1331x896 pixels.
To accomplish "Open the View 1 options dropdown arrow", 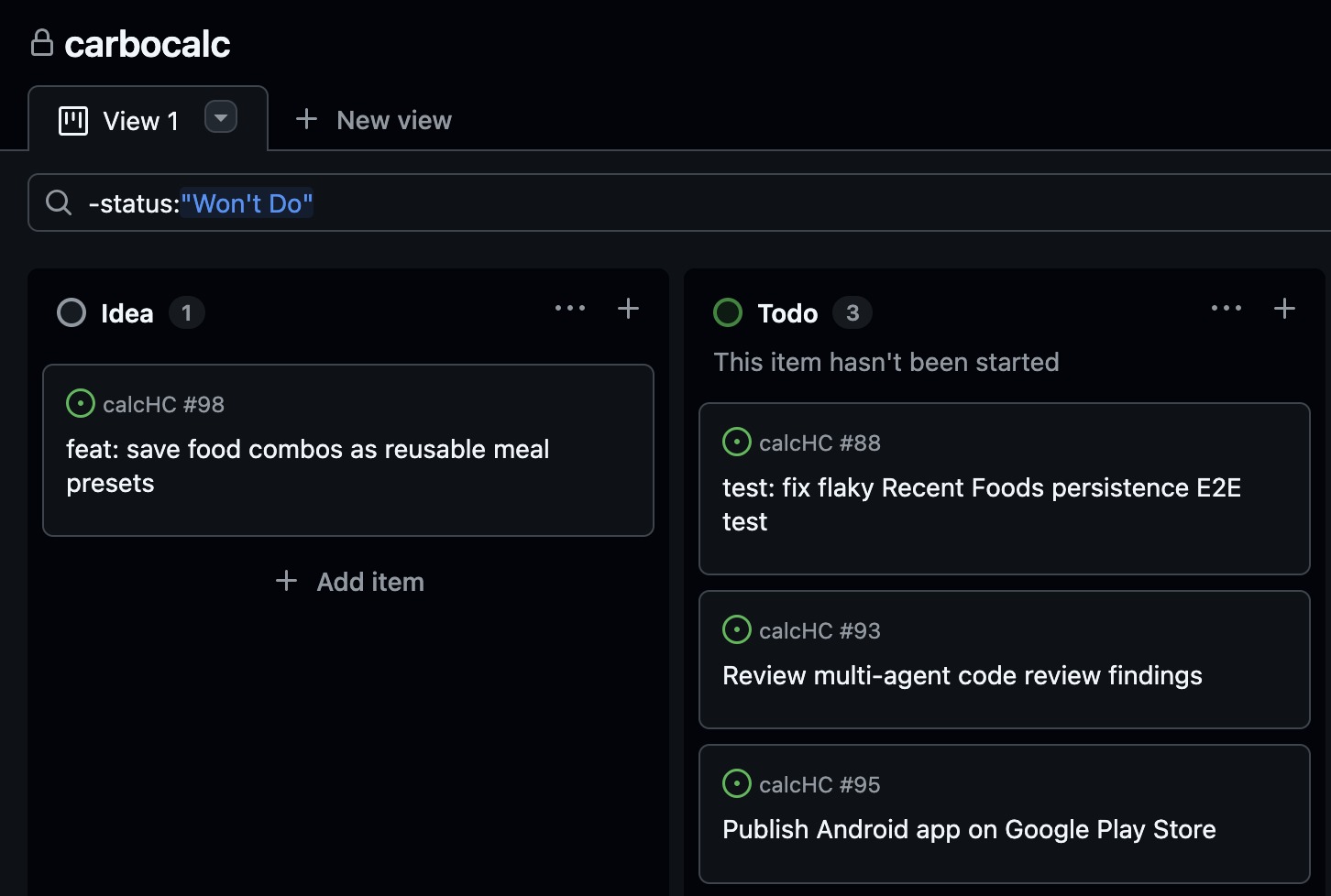I will point(221,117).
